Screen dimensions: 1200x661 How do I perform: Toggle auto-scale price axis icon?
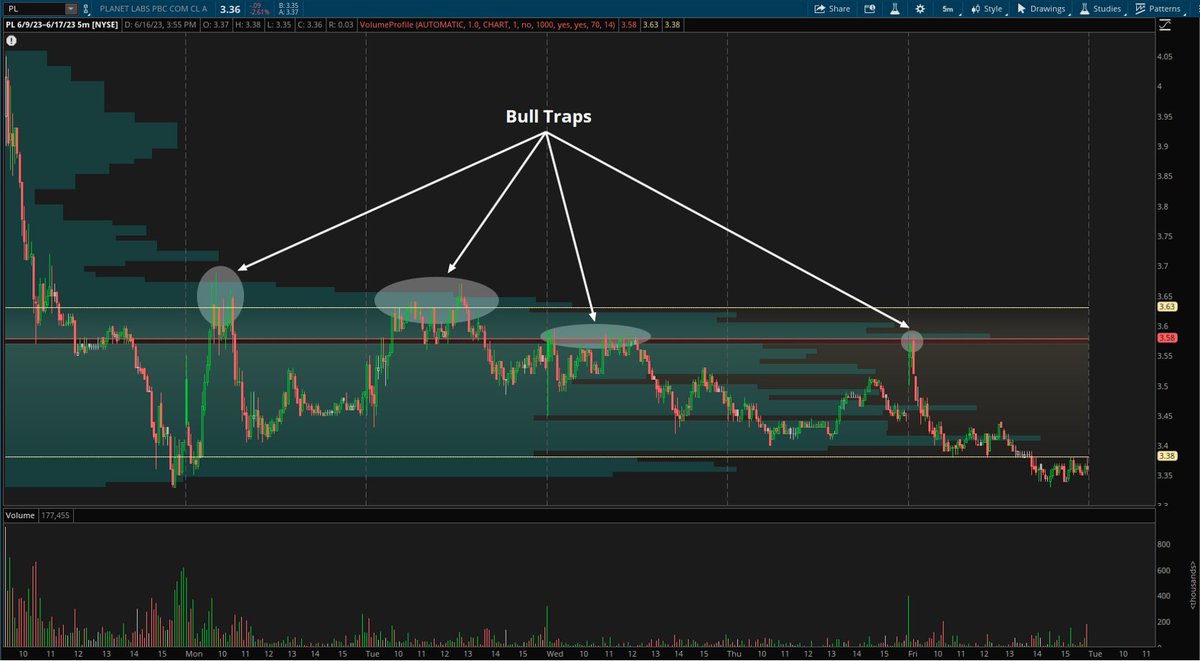point(1165,27)
